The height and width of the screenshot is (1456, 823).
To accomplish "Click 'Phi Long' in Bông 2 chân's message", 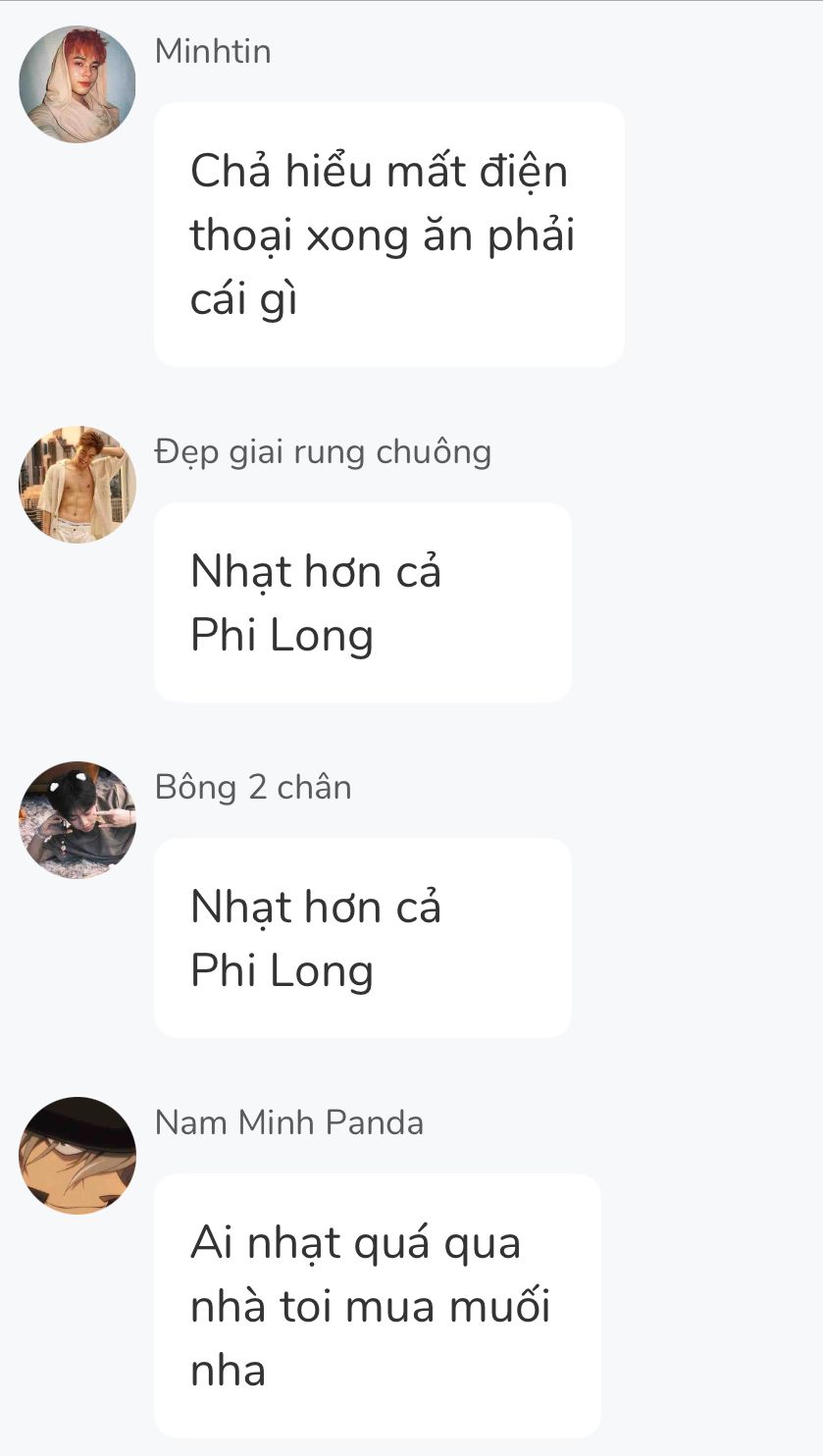I will (x=283, y=971).
